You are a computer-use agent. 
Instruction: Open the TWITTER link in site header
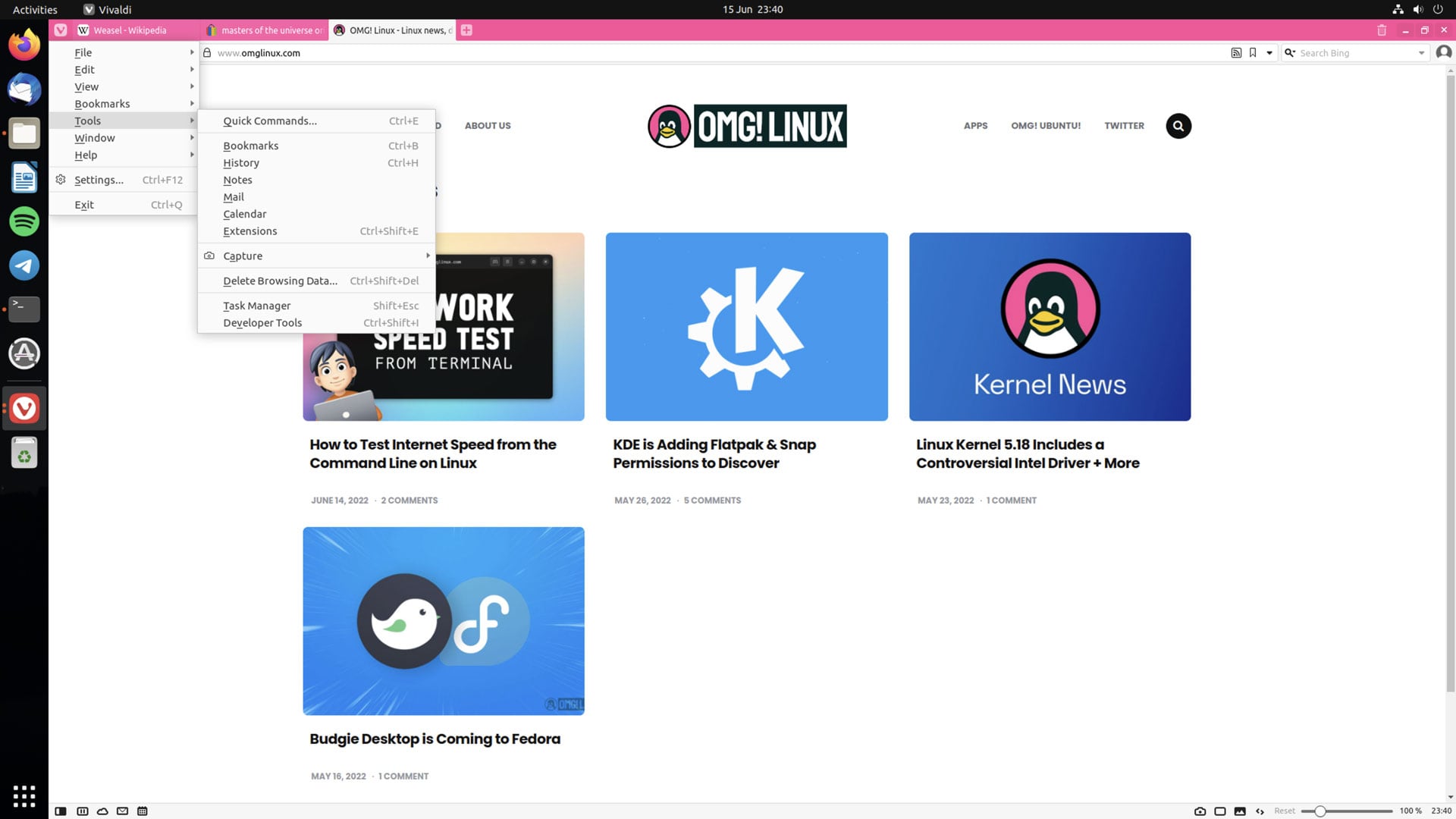1124,126
